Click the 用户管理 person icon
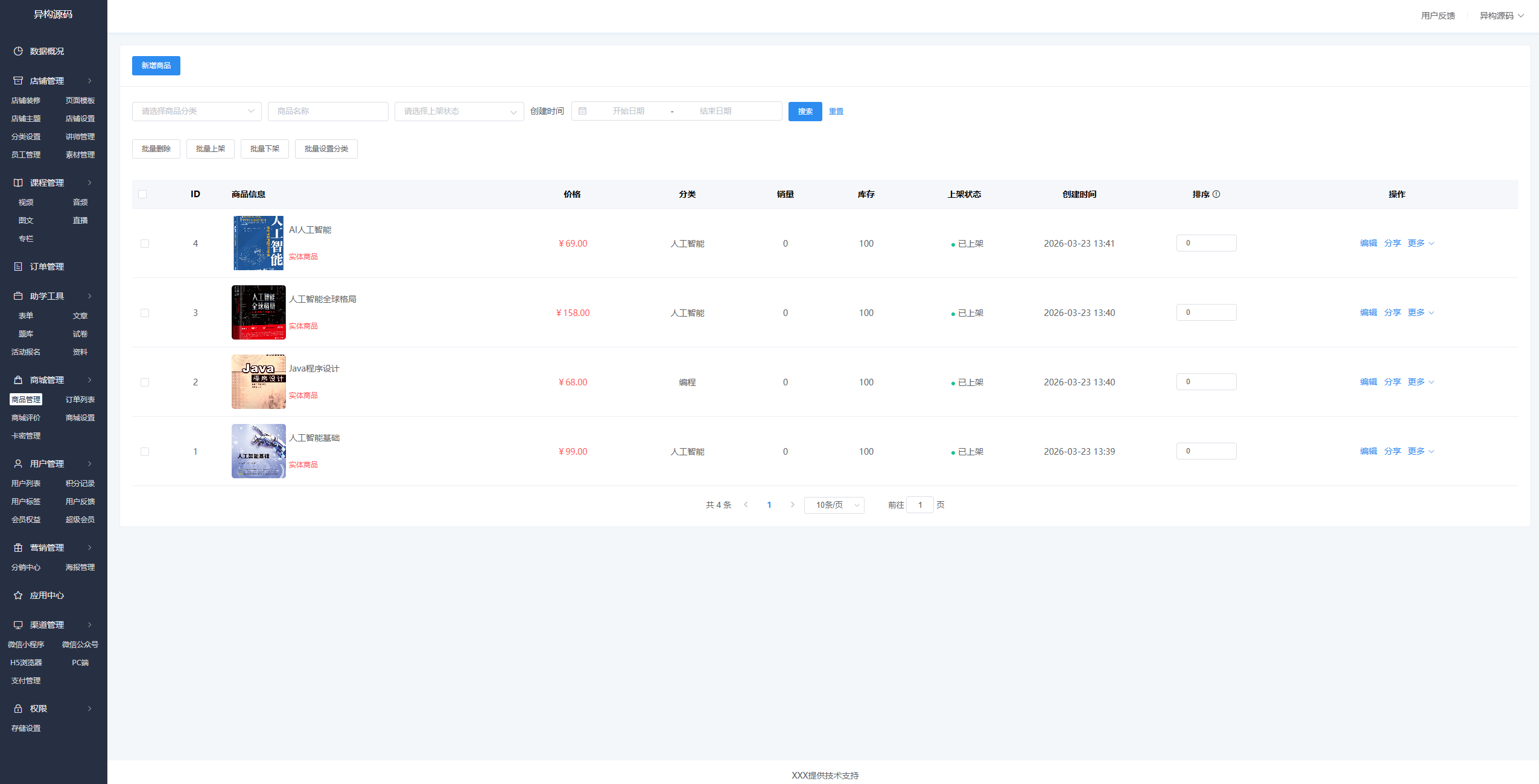 [x=18, y=464]
